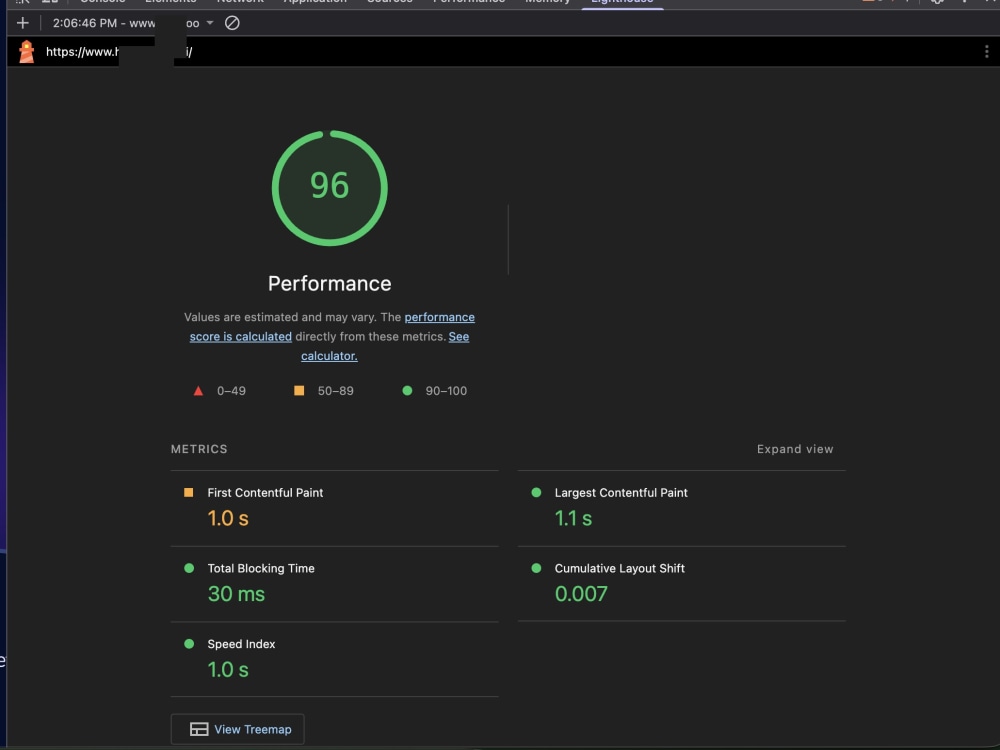
Task: Start a new Lighthouse report with plus icon
Action: (x=23, y=23)
